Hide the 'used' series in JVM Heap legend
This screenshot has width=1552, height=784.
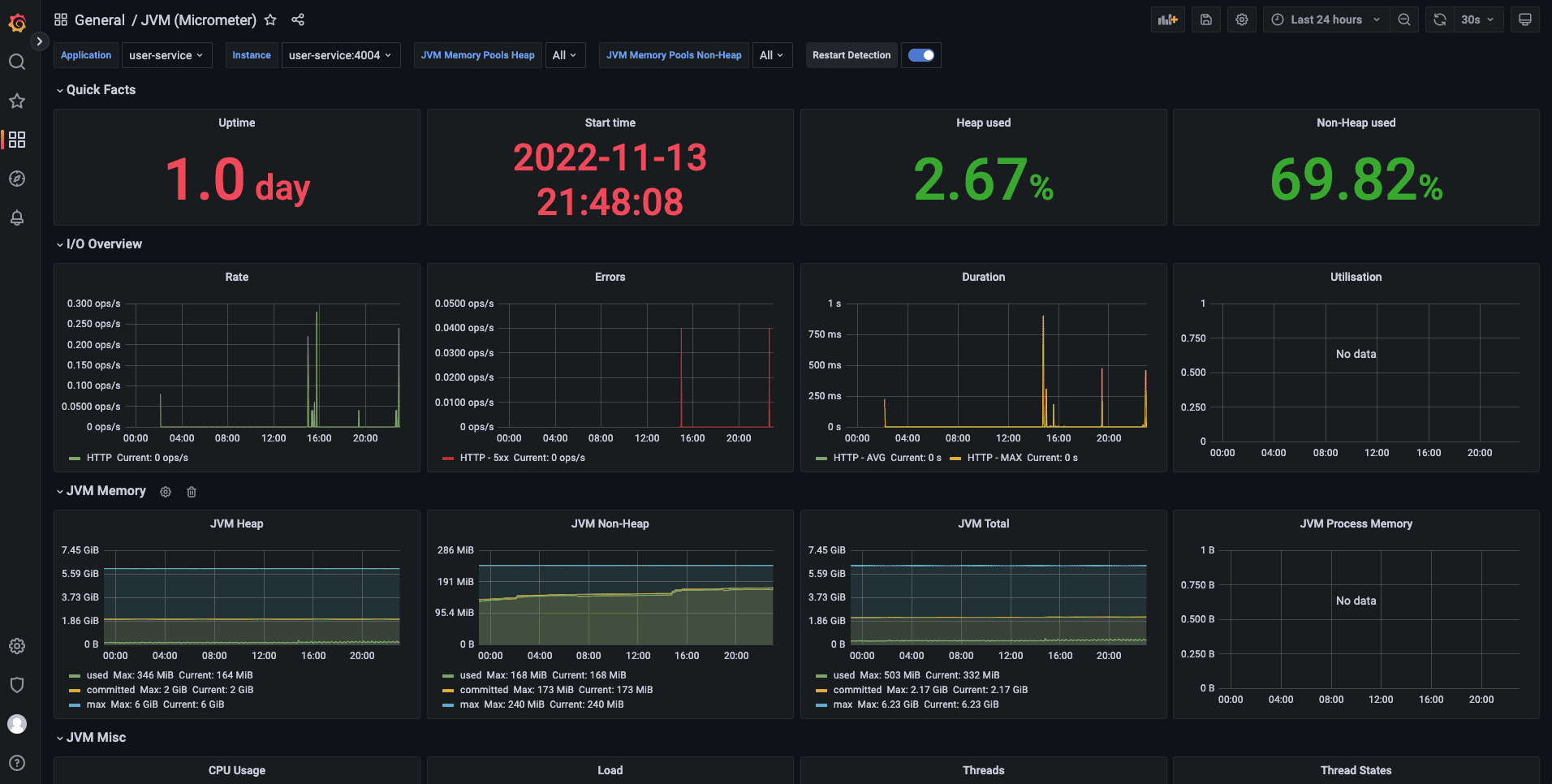(97, 674)
